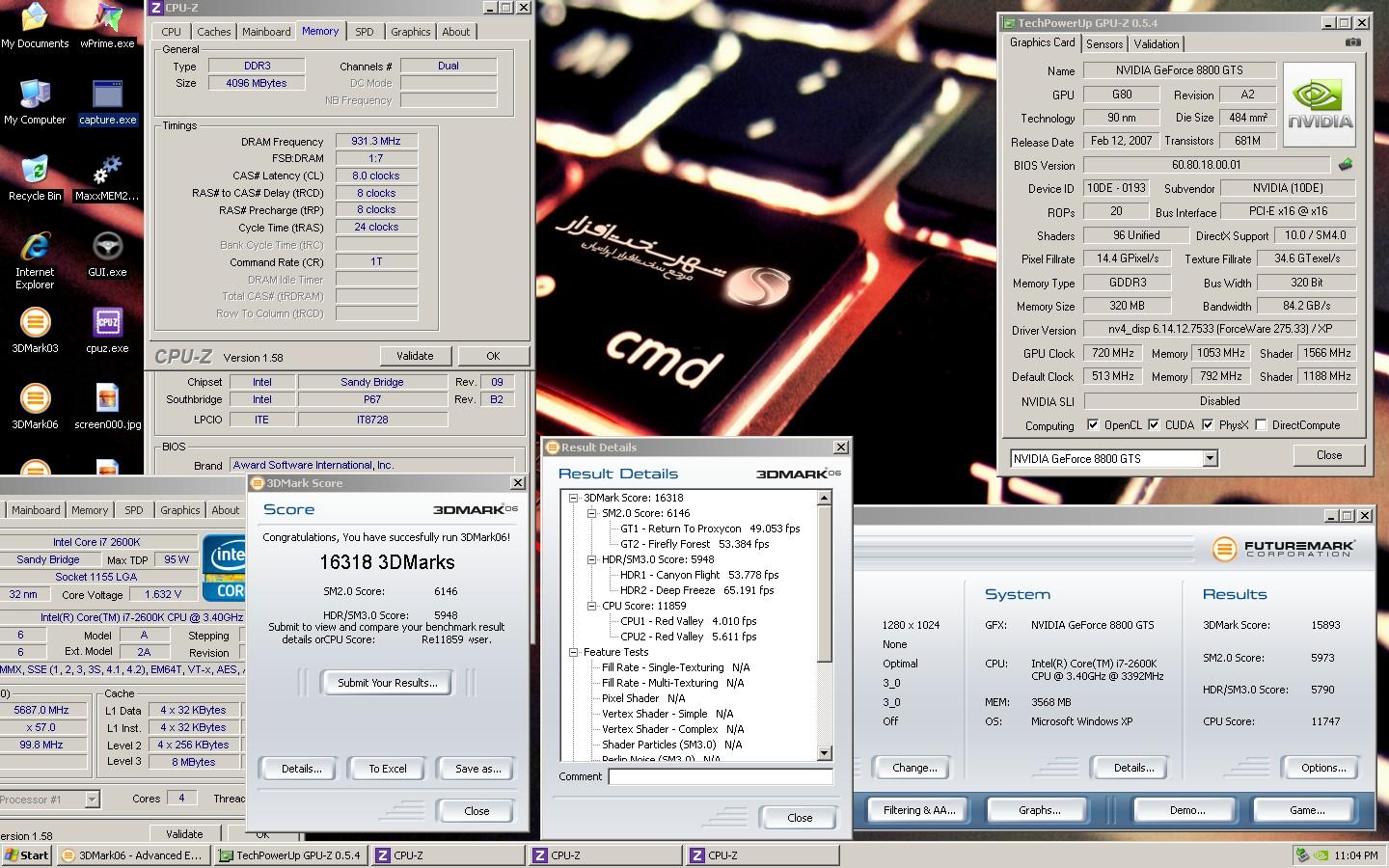
Task: Click the Options button under Results
Action: (x=1323, y=768)
